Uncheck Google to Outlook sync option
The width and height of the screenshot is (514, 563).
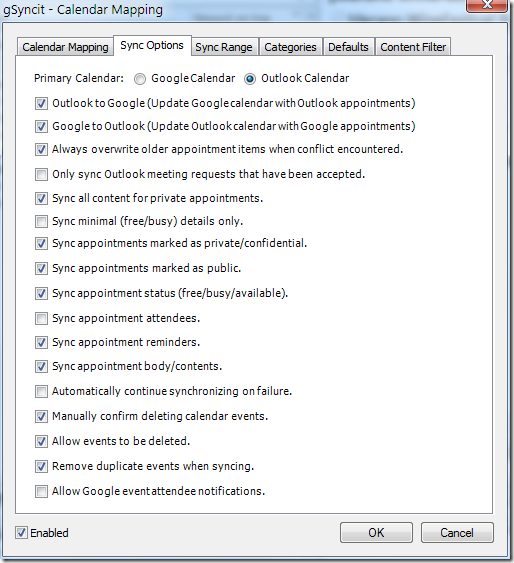tap(41, 126)
